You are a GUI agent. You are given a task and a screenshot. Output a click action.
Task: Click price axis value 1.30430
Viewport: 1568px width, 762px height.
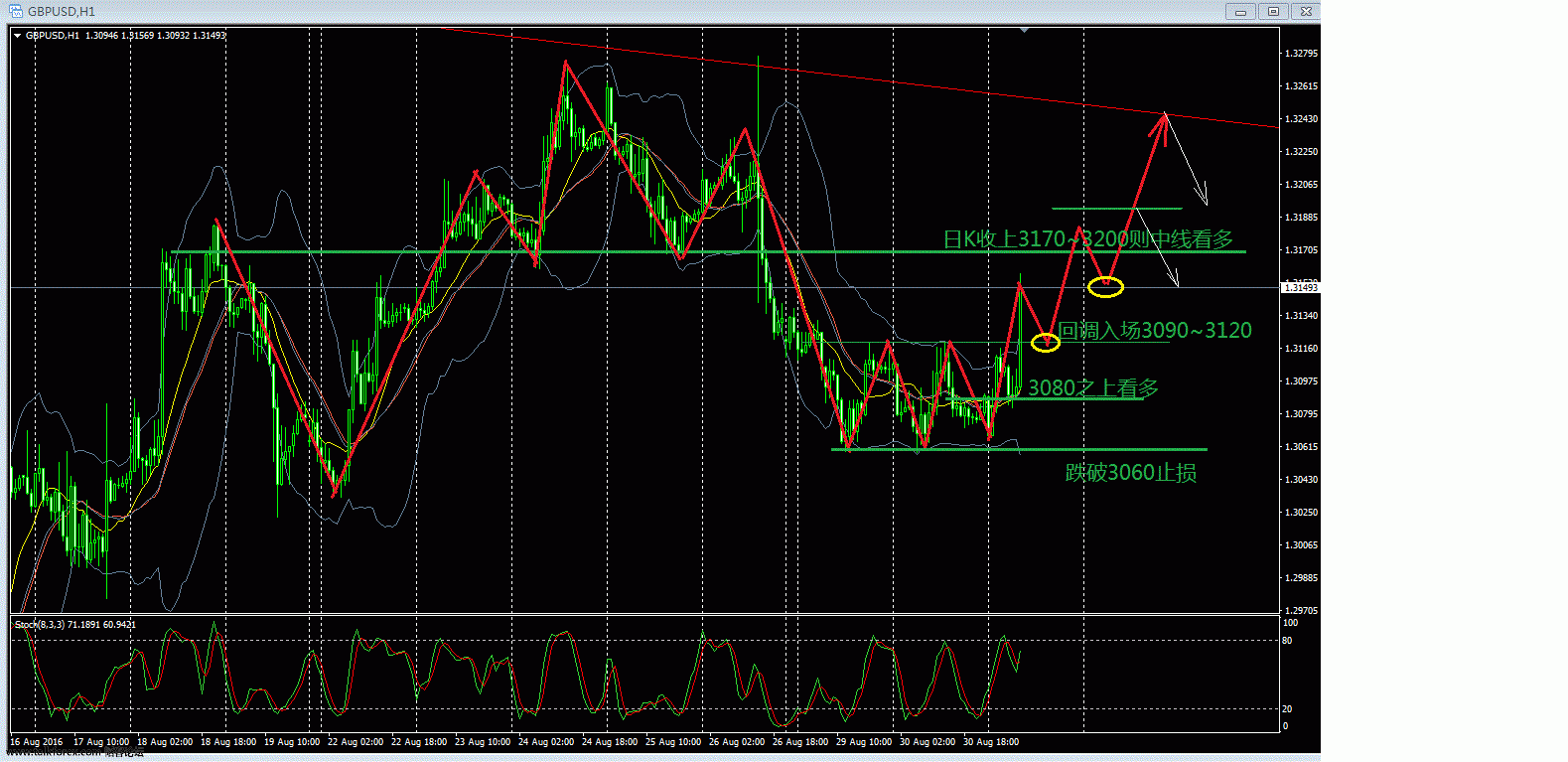[x=1301, y=480]
